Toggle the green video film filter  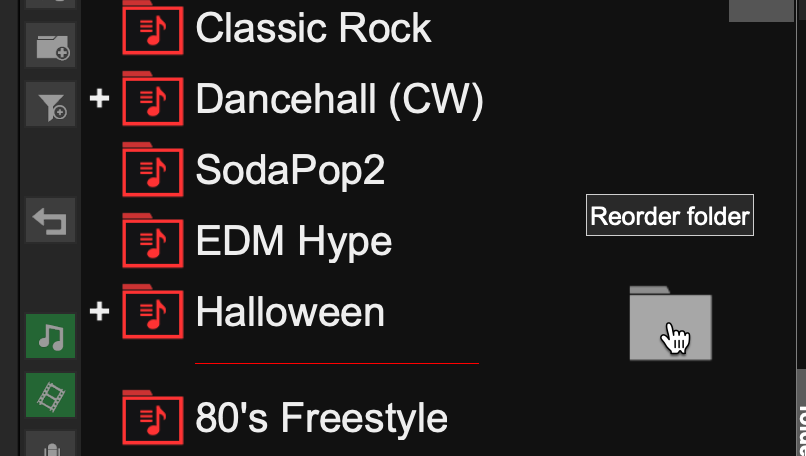click(x=50, y=395)
